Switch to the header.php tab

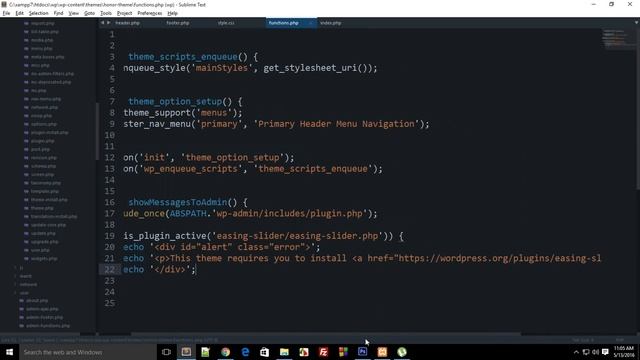127,23
